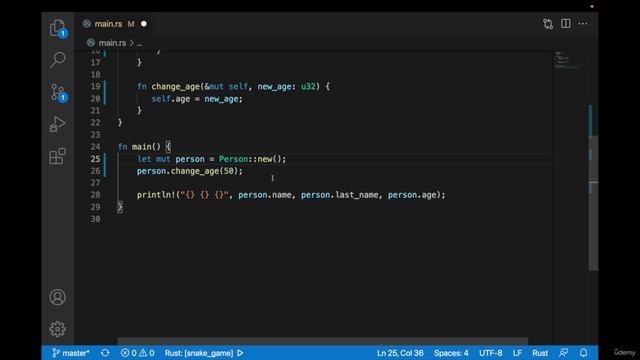The height and width of the screenshot is (360, 640).
Task: Select language mode Rust in status bar
Action: tap(540, 353)
